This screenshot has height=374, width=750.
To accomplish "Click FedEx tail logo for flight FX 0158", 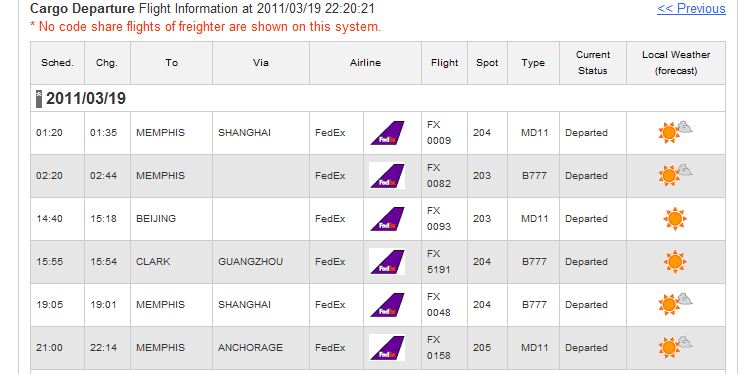I will click(387, 348).
